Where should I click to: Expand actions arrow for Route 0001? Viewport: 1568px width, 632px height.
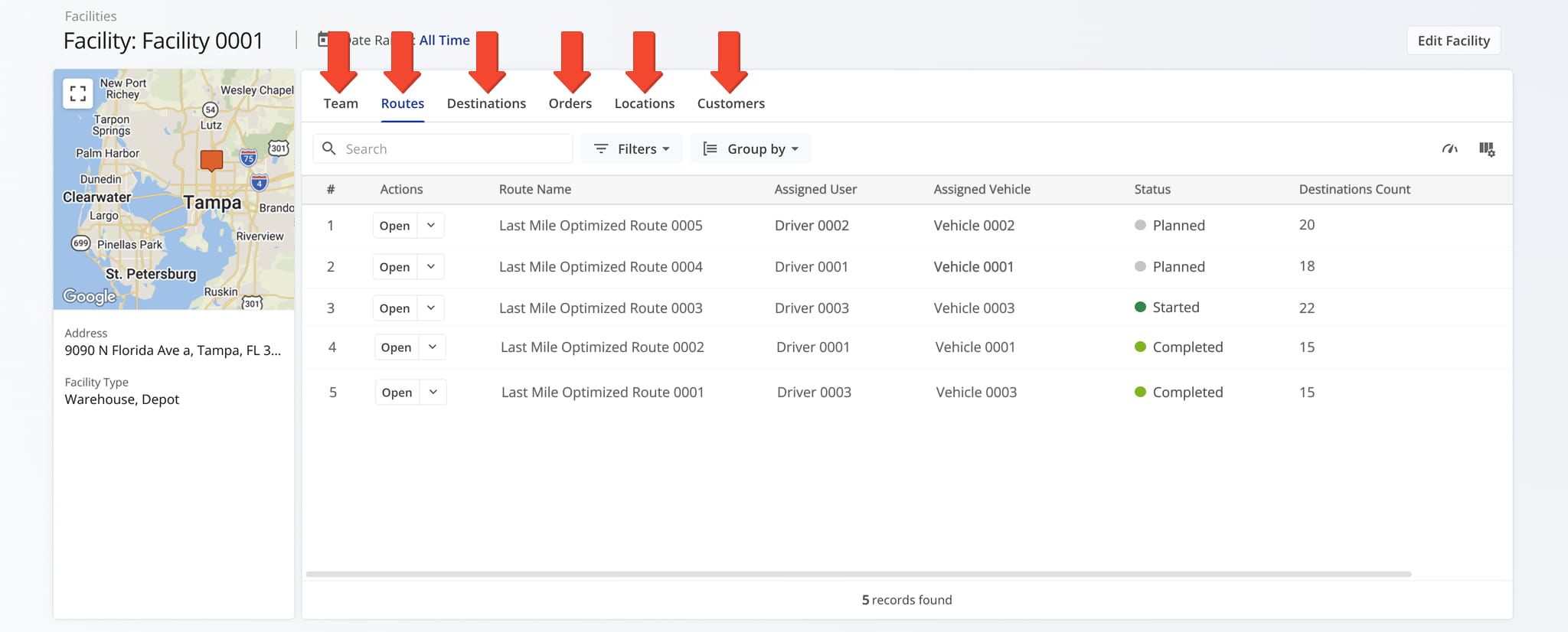pos(433,393)
